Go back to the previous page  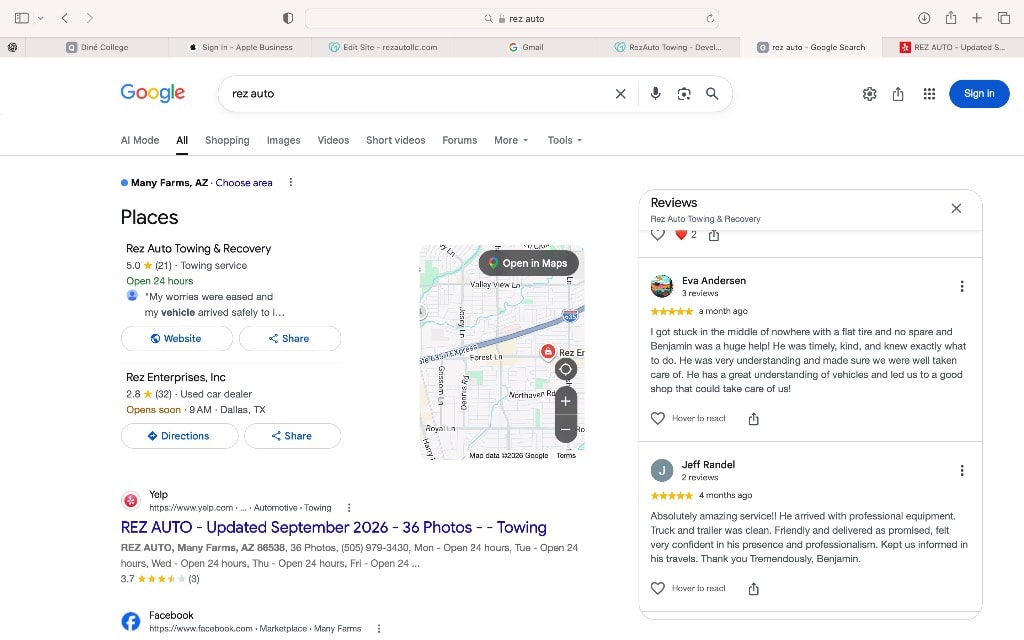point(65,18)
